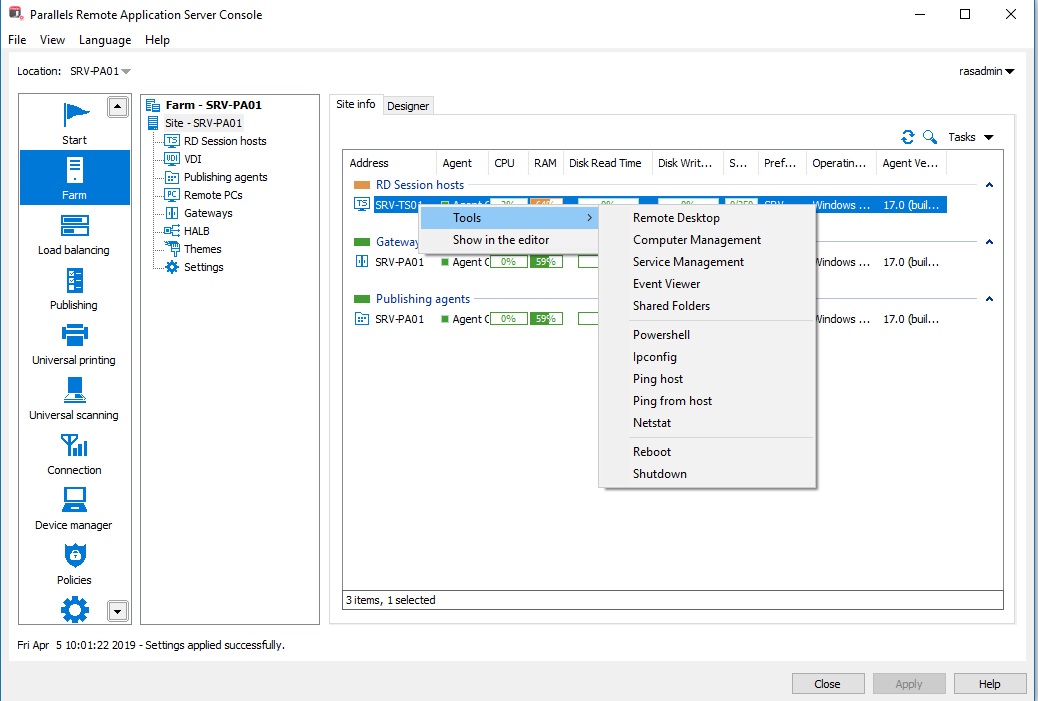
Task: Open the Policies shield icon
Action: click(74, 562)
